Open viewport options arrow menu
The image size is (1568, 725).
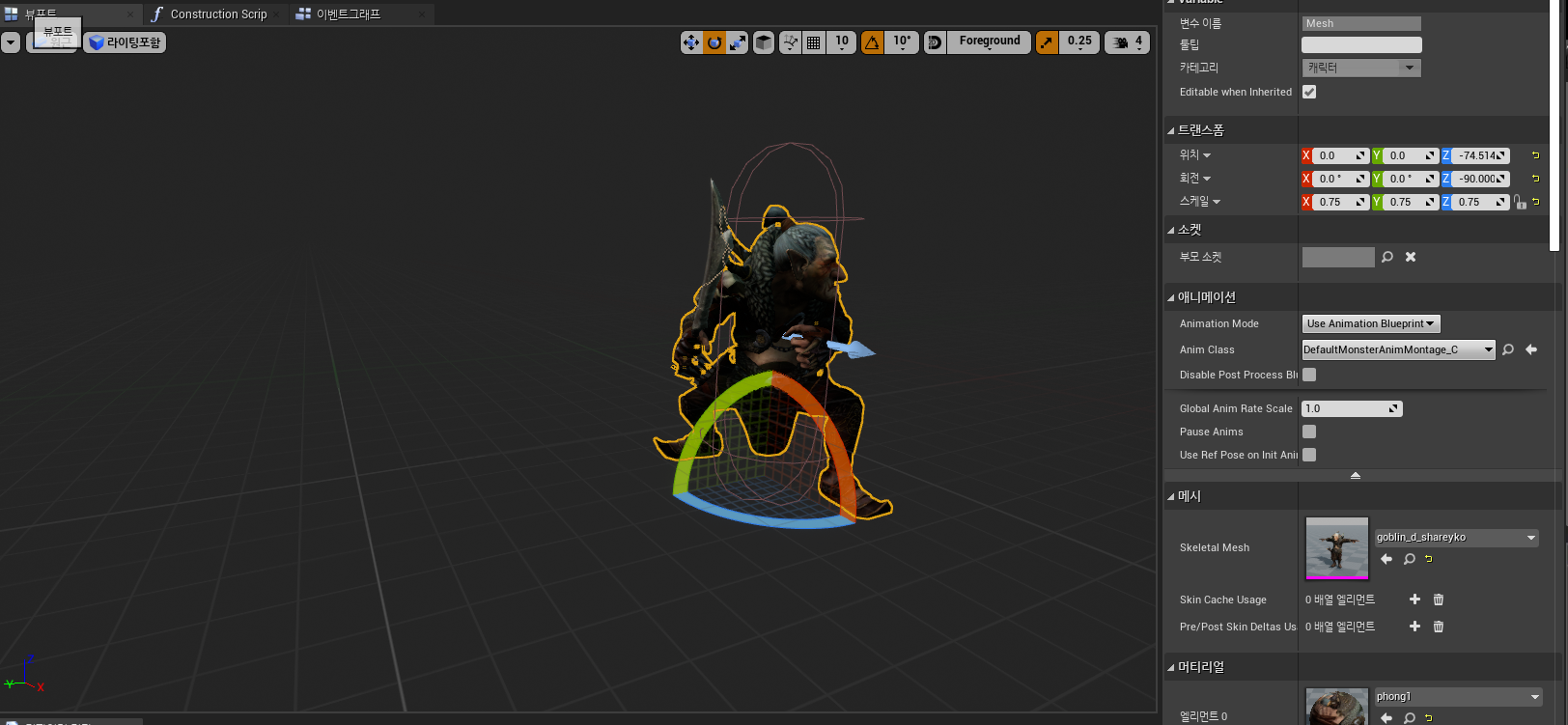click(x=11, y=42)
